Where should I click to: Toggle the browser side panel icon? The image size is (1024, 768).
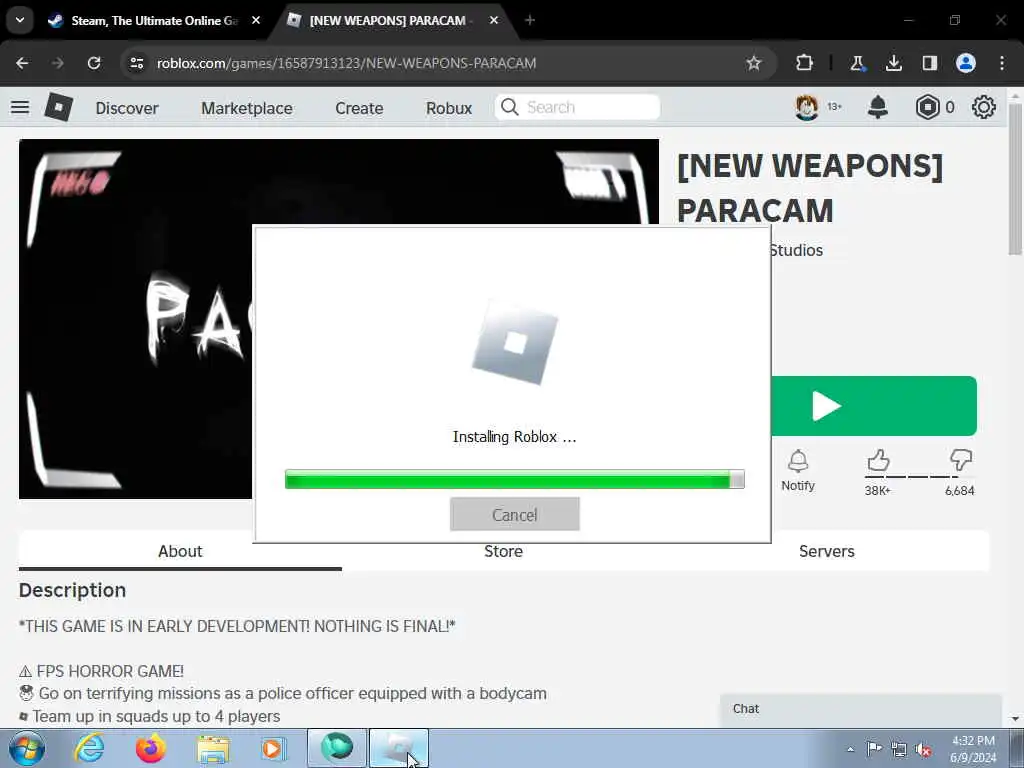(x=930, y=63)
